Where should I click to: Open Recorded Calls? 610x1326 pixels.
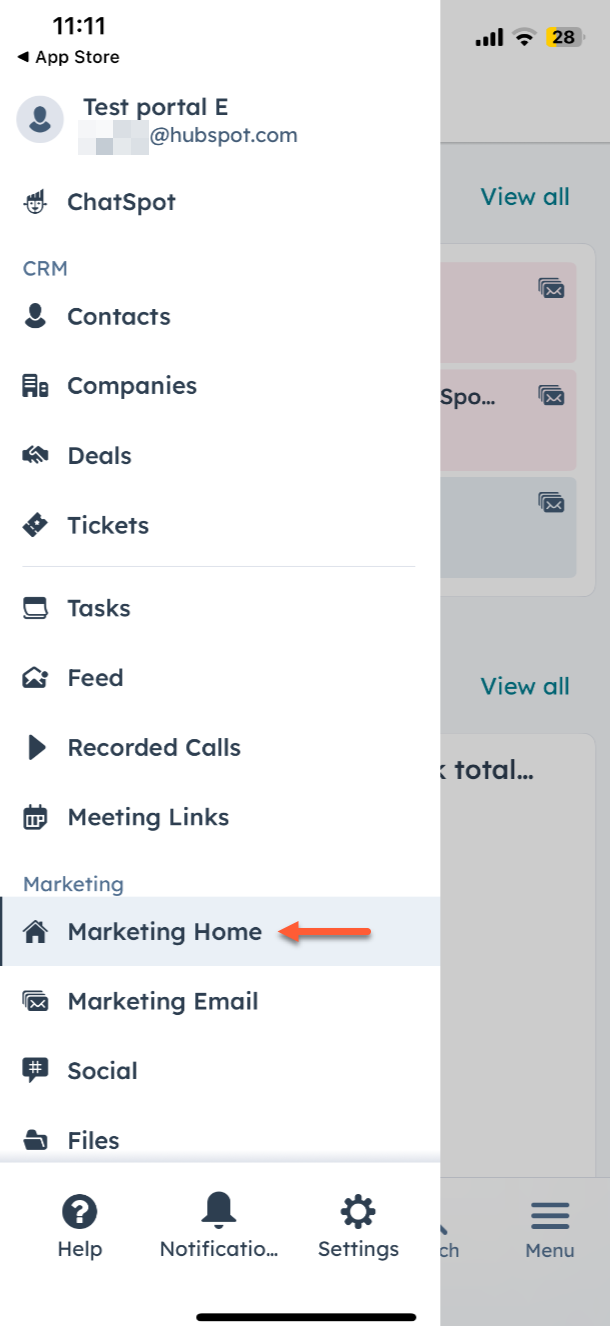click(x=153, y=747)
